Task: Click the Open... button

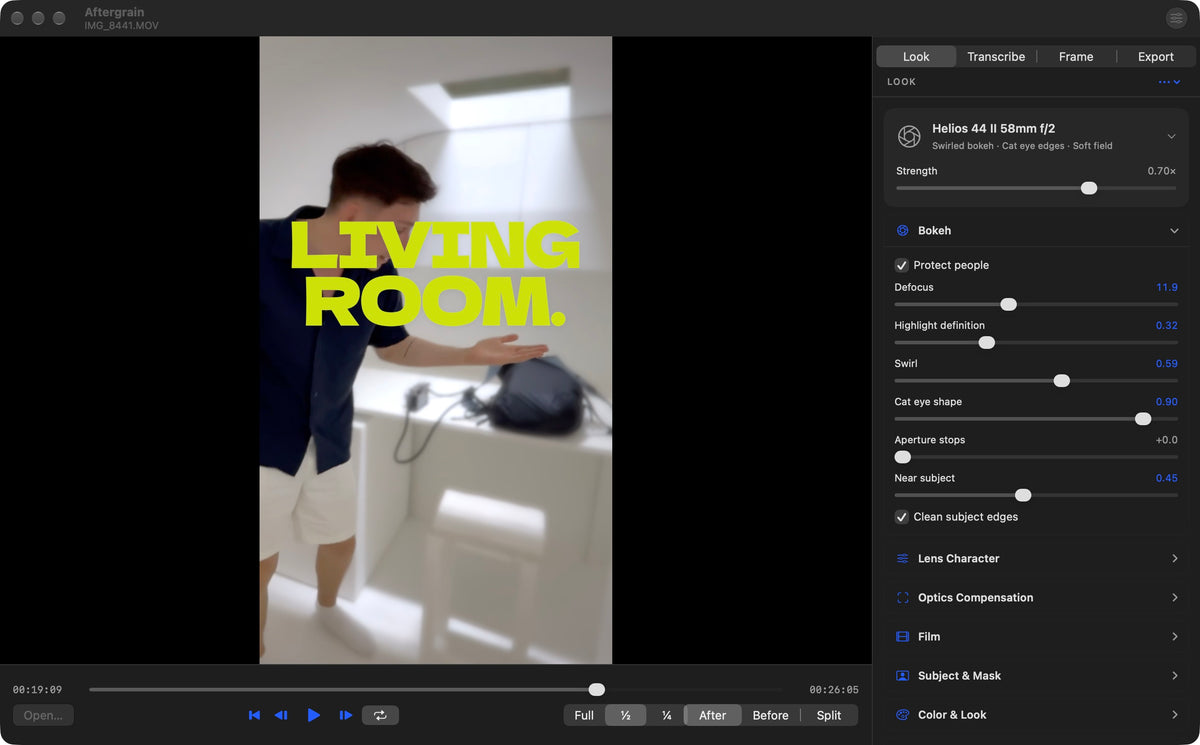Action: click(x=43, y=715)
